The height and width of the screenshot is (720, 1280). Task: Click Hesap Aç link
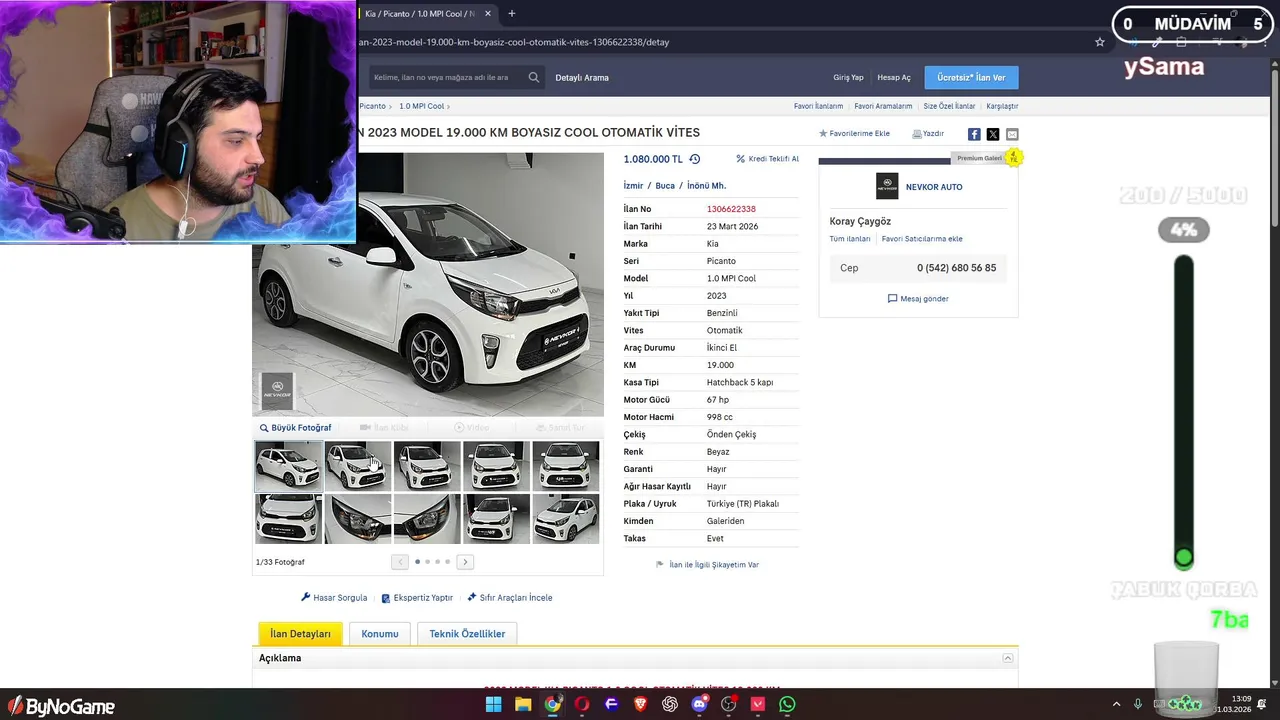pyautogui.click(x=894, y=78)
